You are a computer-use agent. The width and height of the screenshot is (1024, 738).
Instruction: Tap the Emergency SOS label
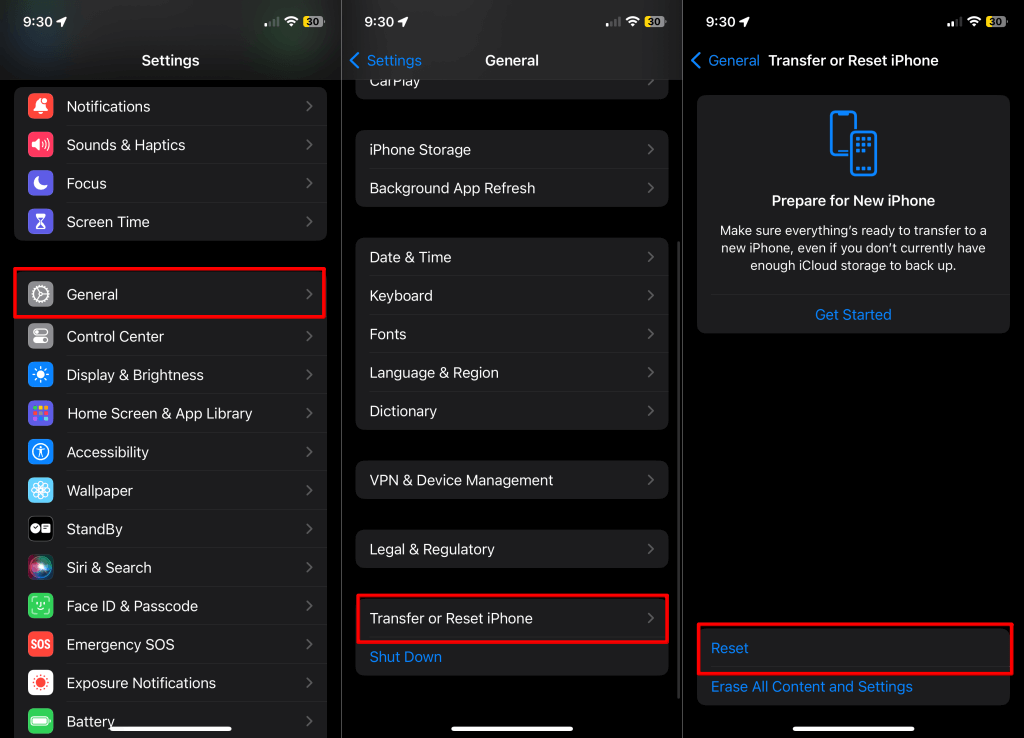tap(120, 645)
